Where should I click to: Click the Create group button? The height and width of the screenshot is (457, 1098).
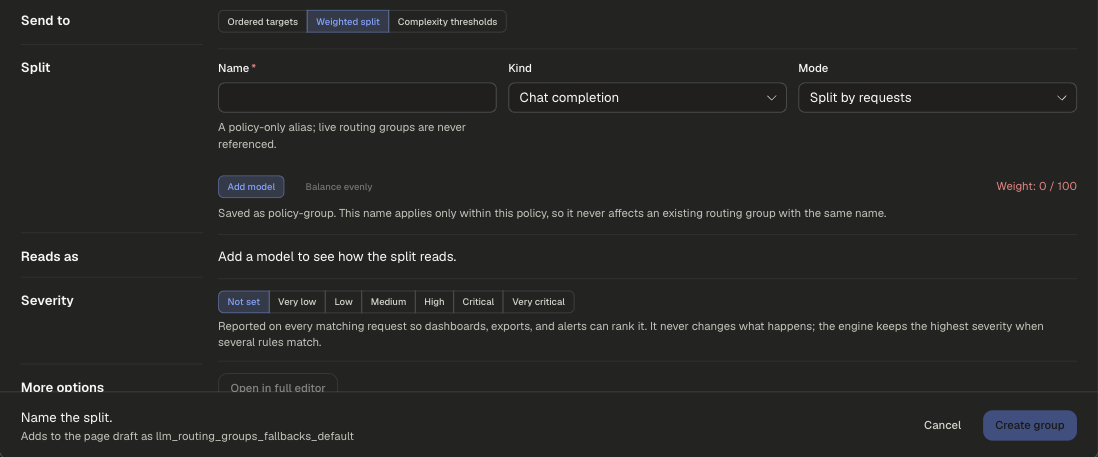point(1029,426)
